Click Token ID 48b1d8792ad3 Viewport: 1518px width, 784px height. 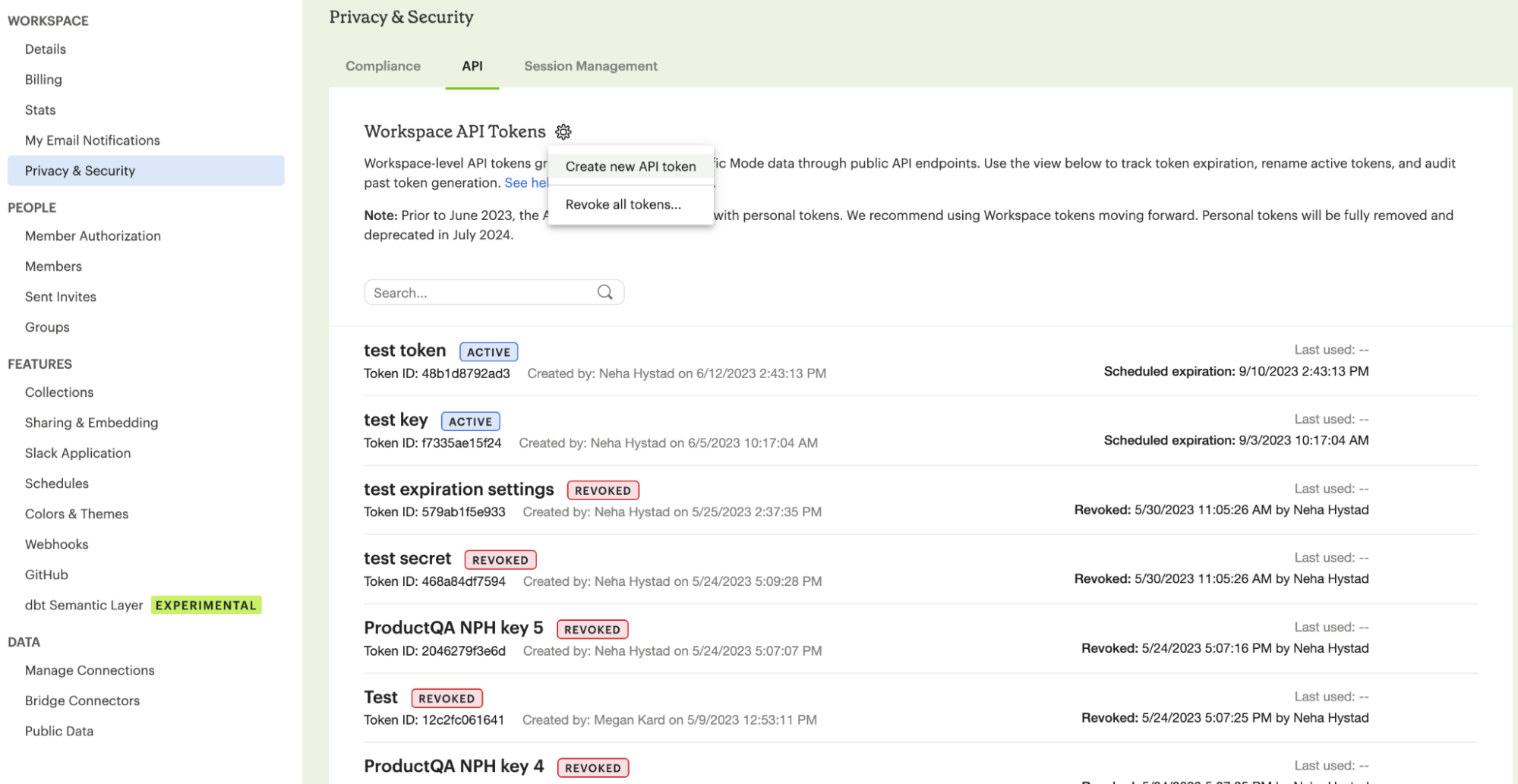click(437, 373)
